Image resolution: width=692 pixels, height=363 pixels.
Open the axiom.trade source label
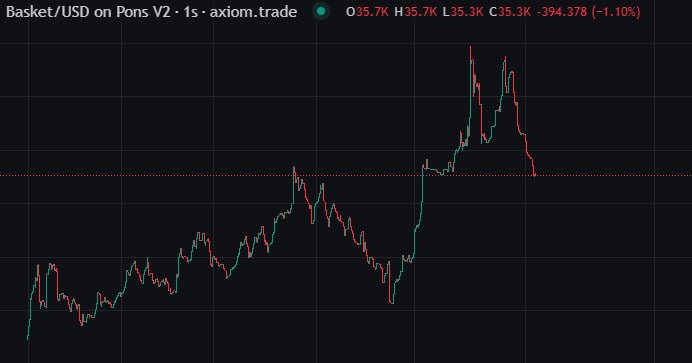253,11
